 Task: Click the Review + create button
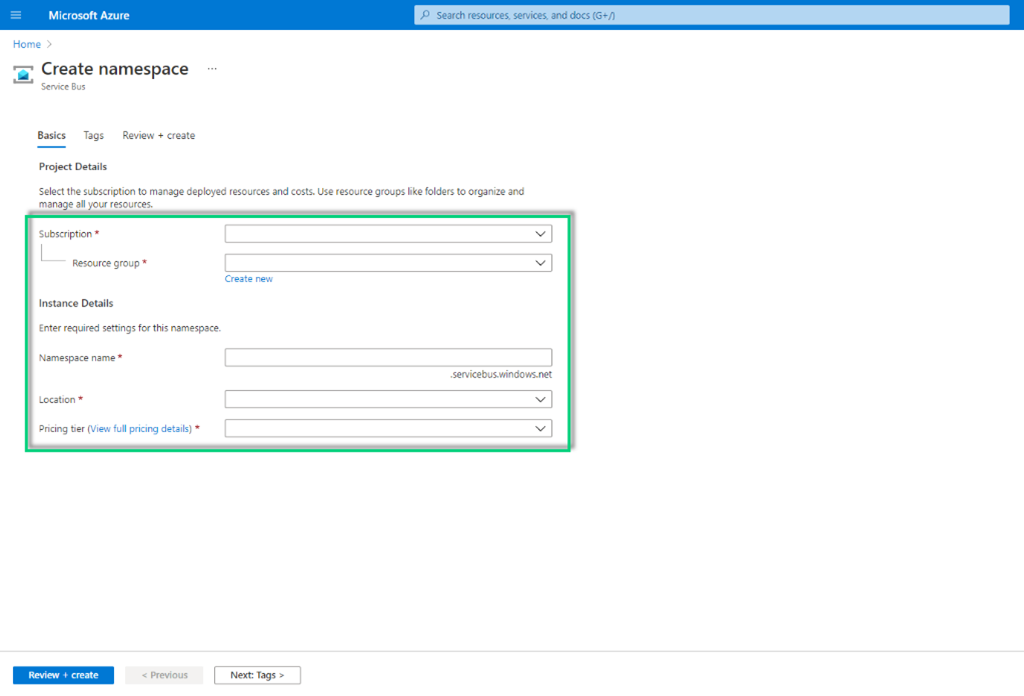click(63, 675)
